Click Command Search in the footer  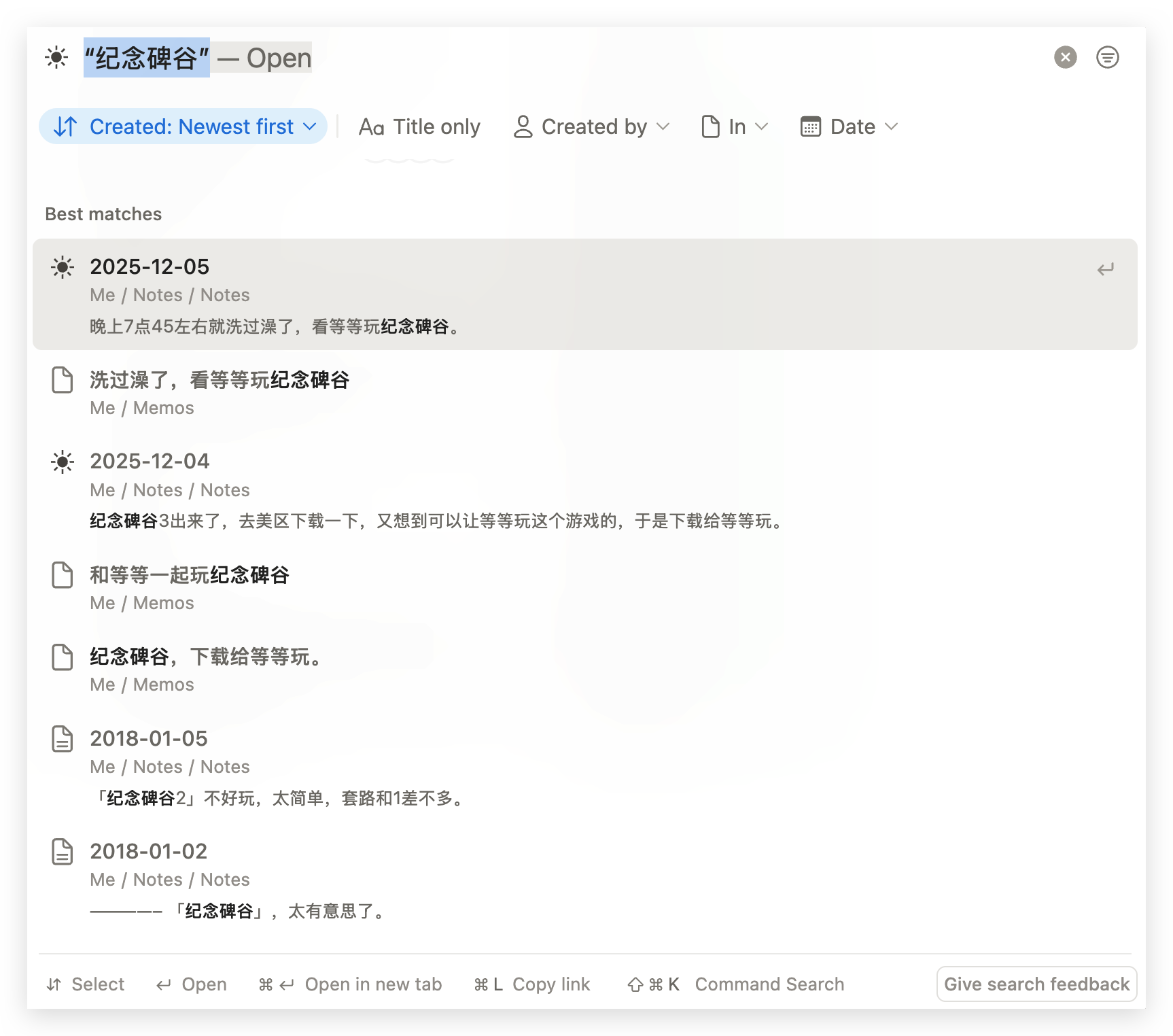point(769,984)
